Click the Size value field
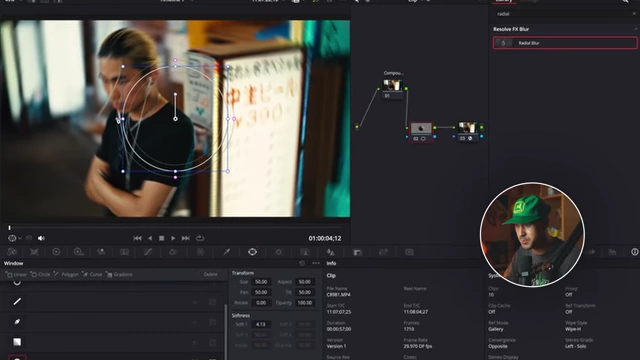This screenshot has width=640, height=360. [261, 282]
